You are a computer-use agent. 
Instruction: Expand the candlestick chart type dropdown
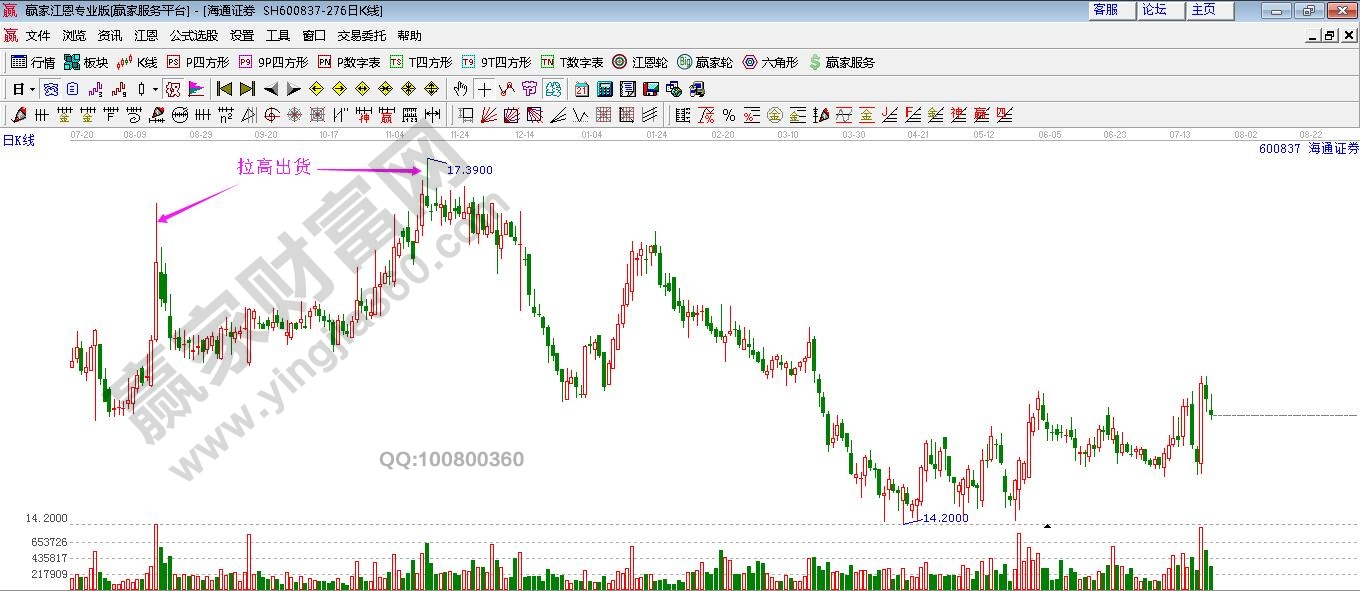click(155, 89)
